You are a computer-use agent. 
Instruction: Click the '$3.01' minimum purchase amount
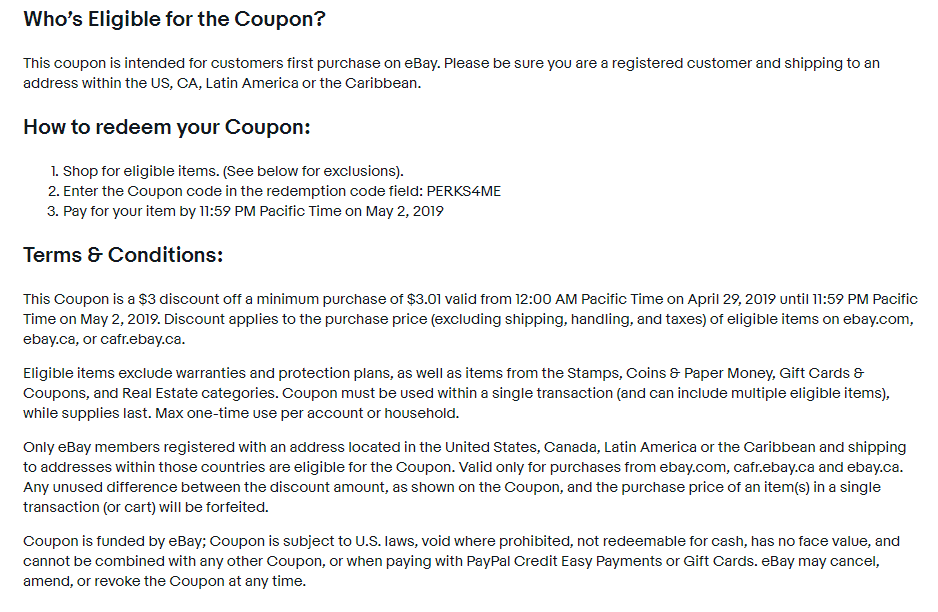pyautogui.click(x=424, y=299)
